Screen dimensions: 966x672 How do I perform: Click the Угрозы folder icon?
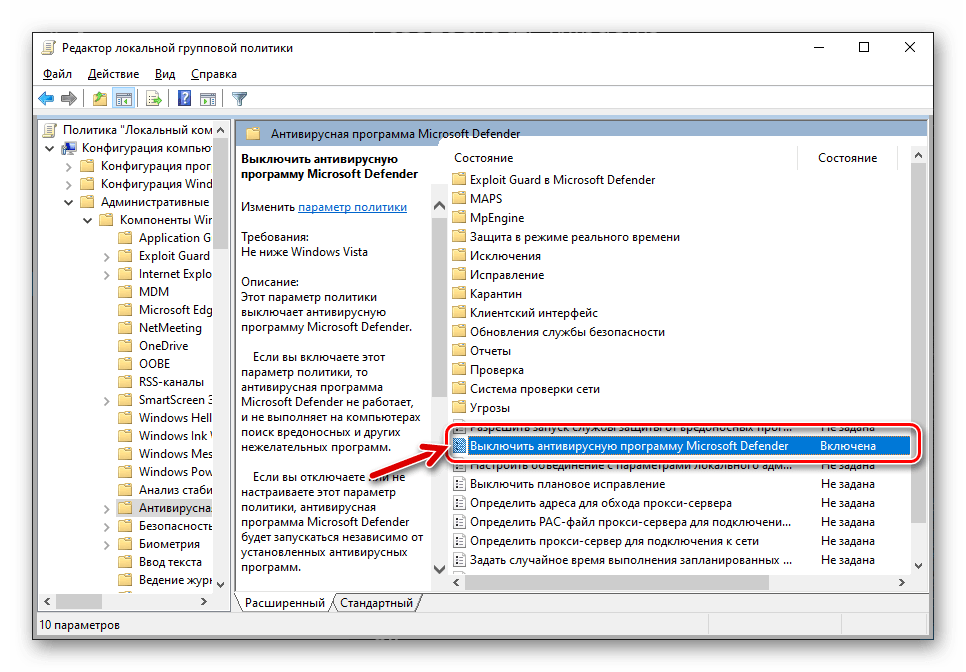(x=459, y=408)
